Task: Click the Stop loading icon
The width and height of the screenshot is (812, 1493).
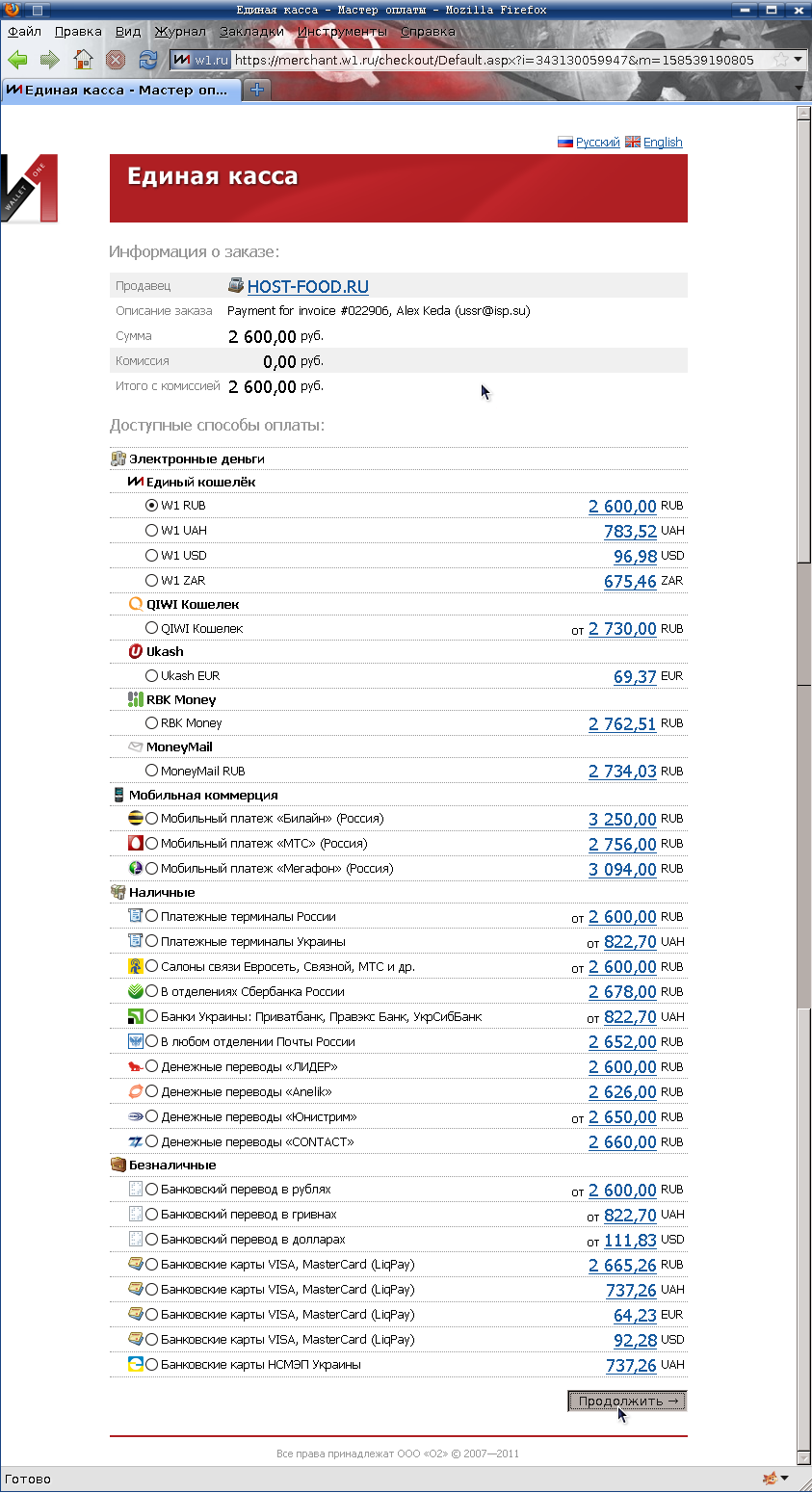Action: 116,60
